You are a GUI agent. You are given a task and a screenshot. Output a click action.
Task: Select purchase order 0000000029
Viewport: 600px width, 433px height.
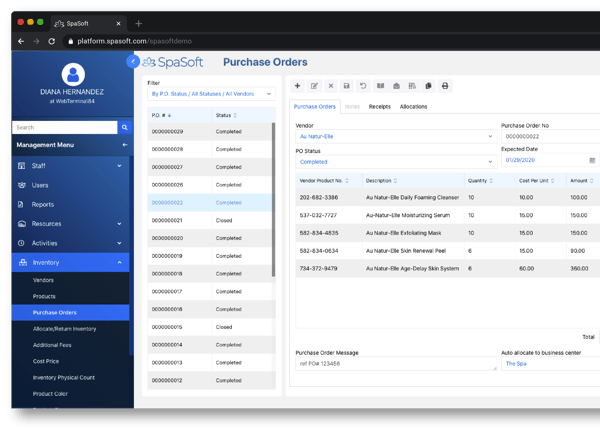(212, 132)
